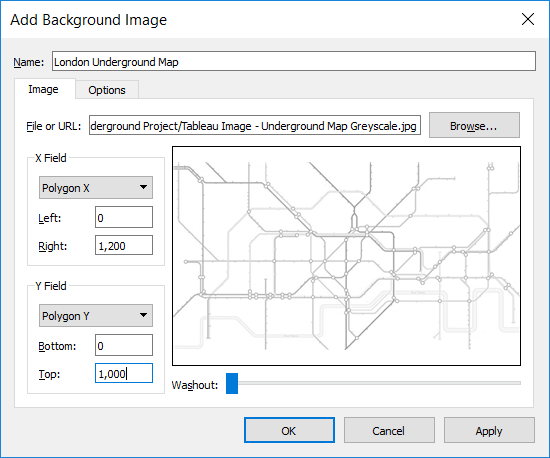Image resolution: width=550 pixels, height=458 pixels.
Task: Click the Y Field Top input
Action: pos(124,373)
